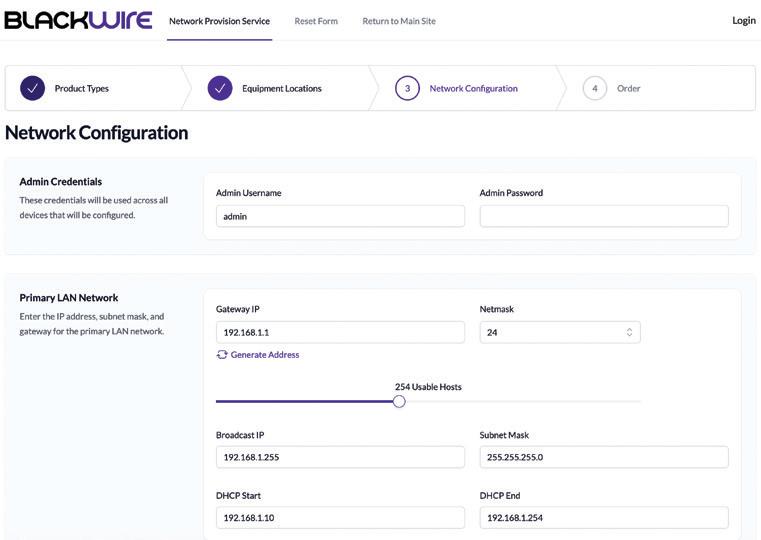Click the Admin Username label
761x540 pixels.
click(x=248, y=193)
